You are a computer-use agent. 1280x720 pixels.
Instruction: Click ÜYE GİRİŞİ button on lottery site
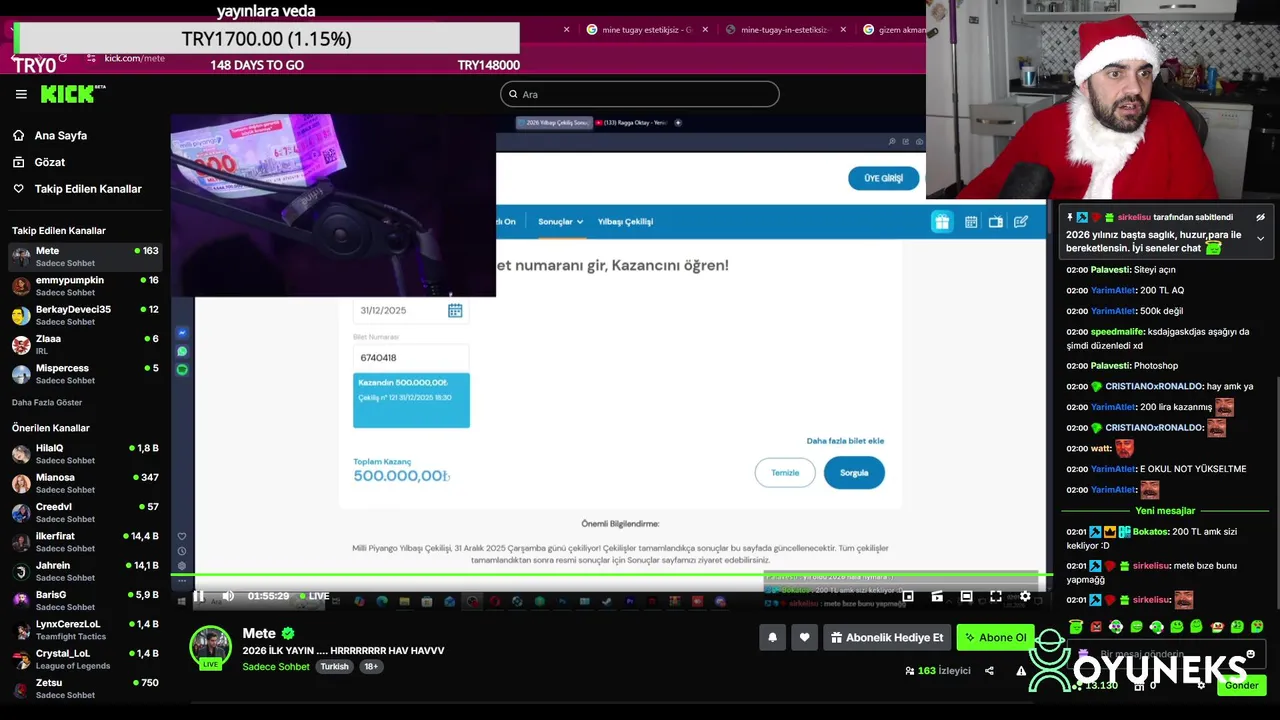tap(883, 178)
